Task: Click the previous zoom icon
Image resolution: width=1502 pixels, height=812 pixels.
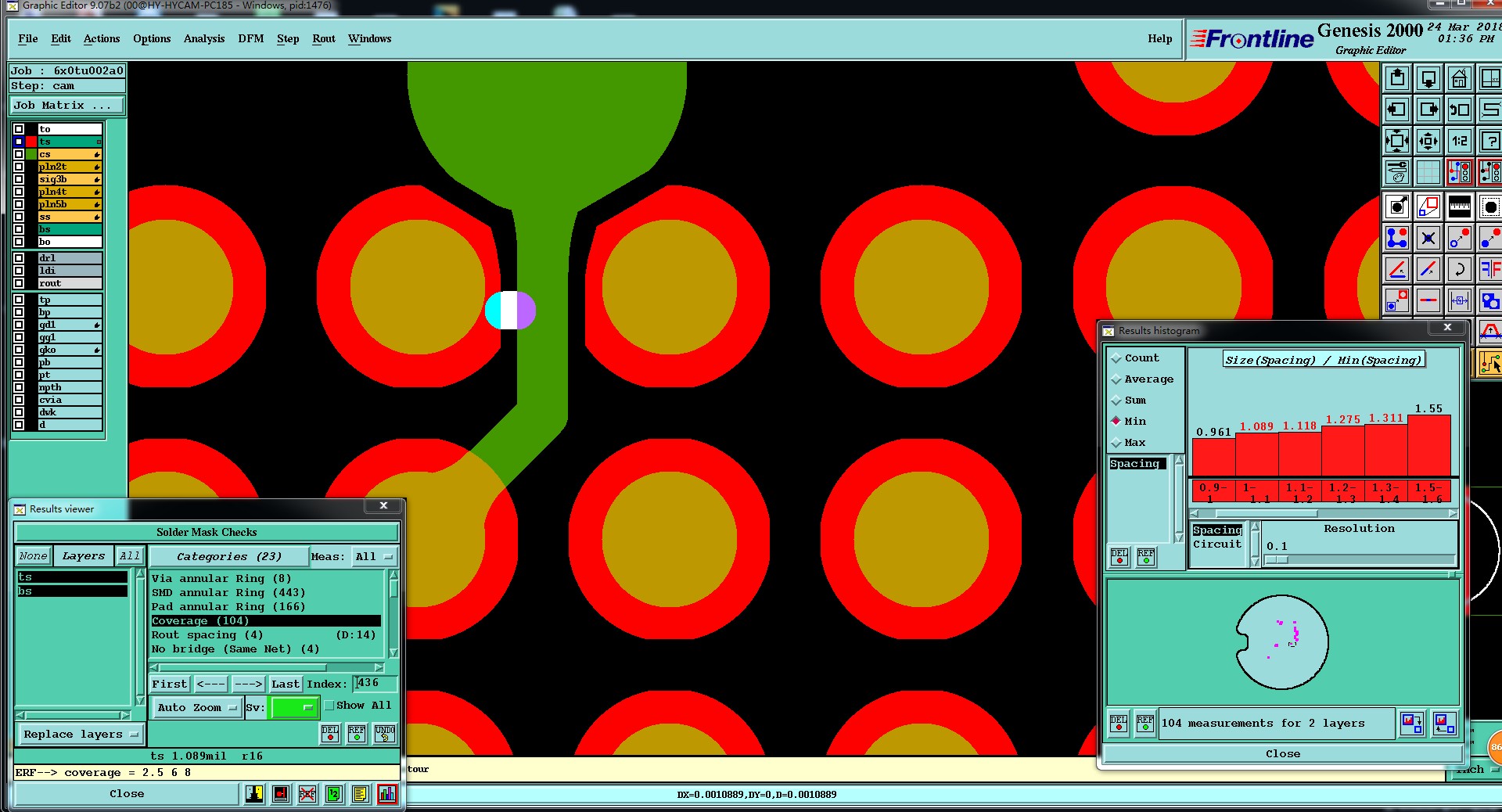Action: click(x=1460, y=110)
